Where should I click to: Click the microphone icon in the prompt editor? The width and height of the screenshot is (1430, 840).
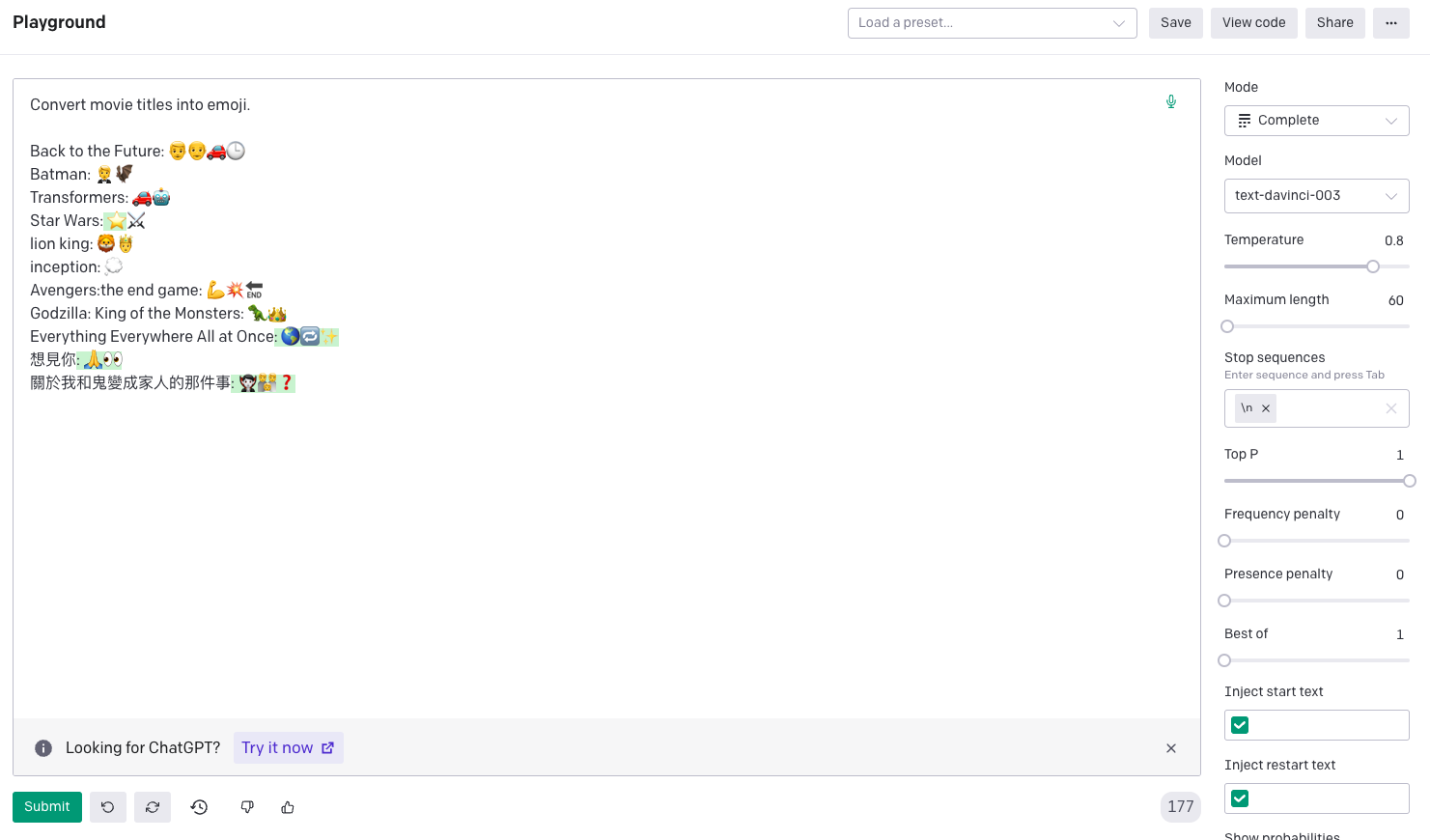pyautogui.click(x=1171, y=101)
